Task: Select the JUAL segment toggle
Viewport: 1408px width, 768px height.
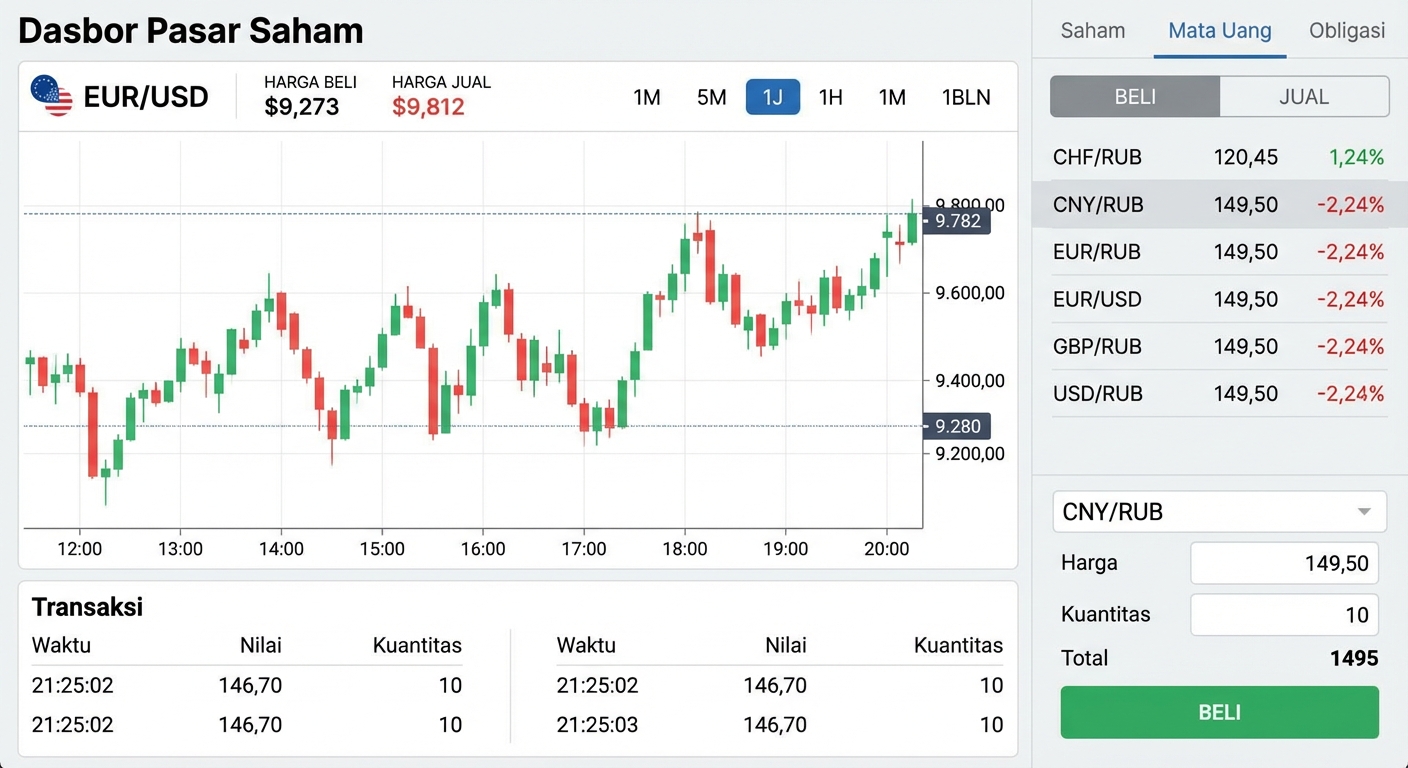Action: [1304, 97]
